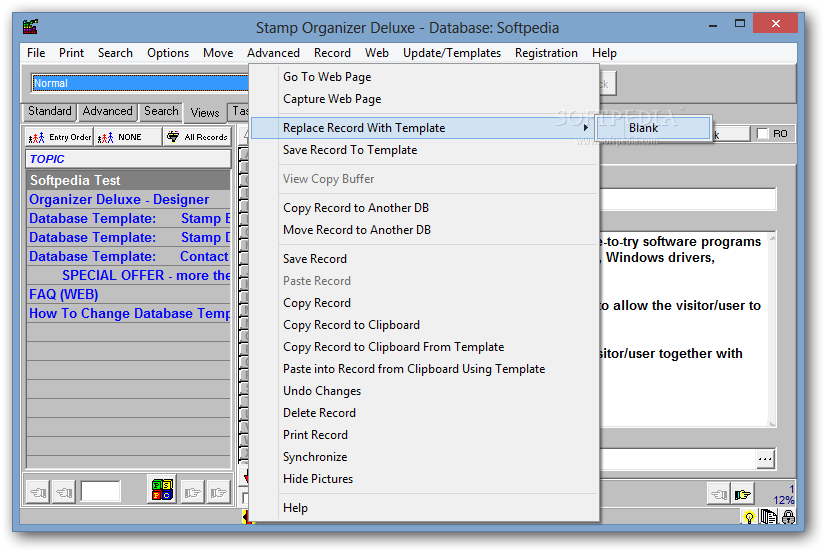
Task: Select the SPECIAL OFFER record
Action: [128, 275]
